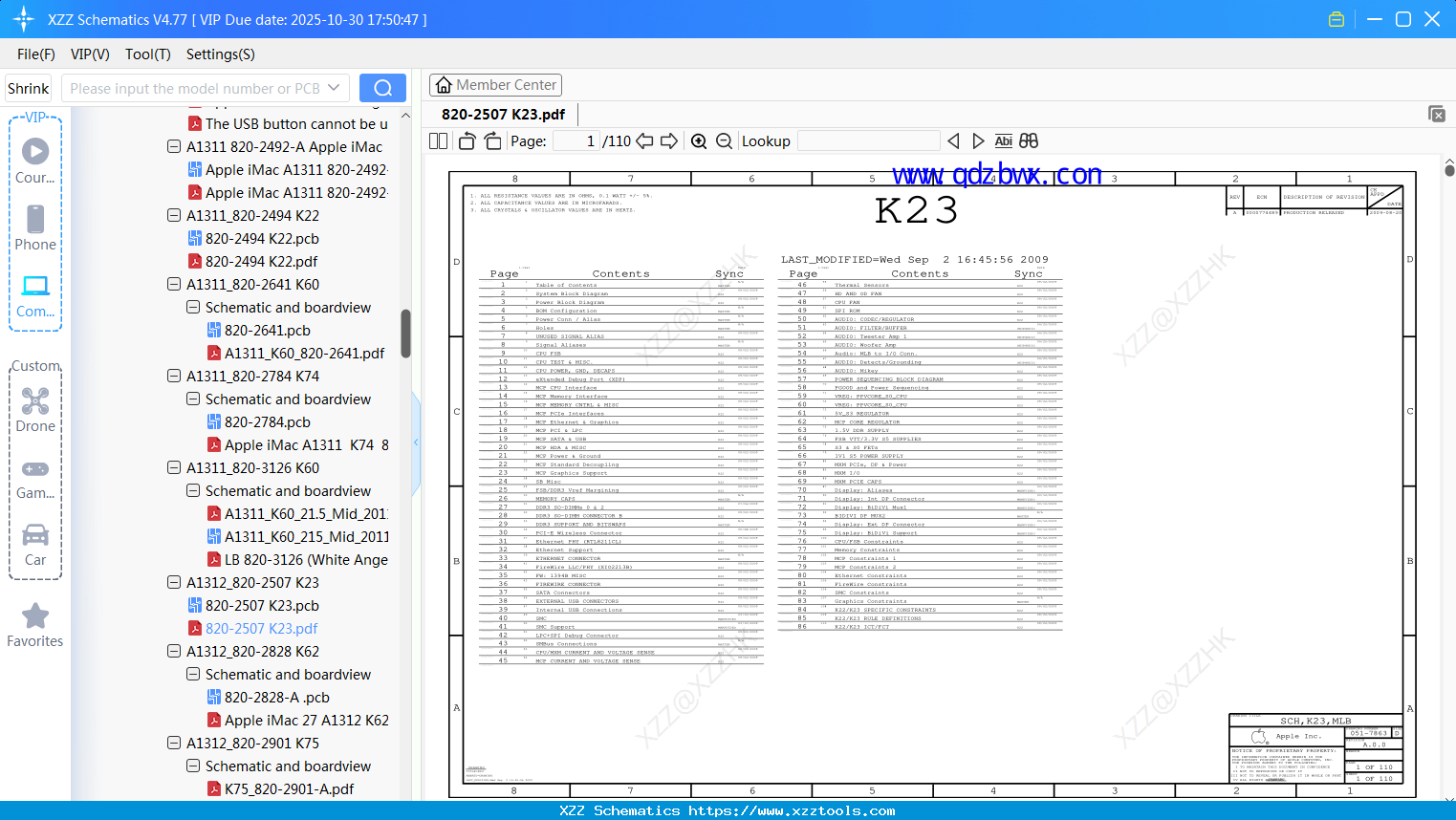Open The USB button cannot be u... file
Viewport: 1456px width, 820px height.
coord(288,124)
